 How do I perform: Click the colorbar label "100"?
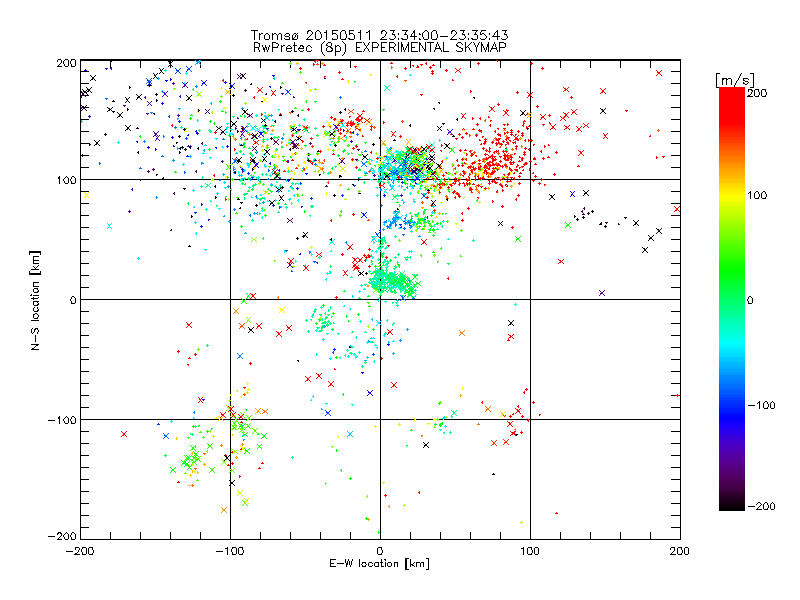(x=757, y=195)
